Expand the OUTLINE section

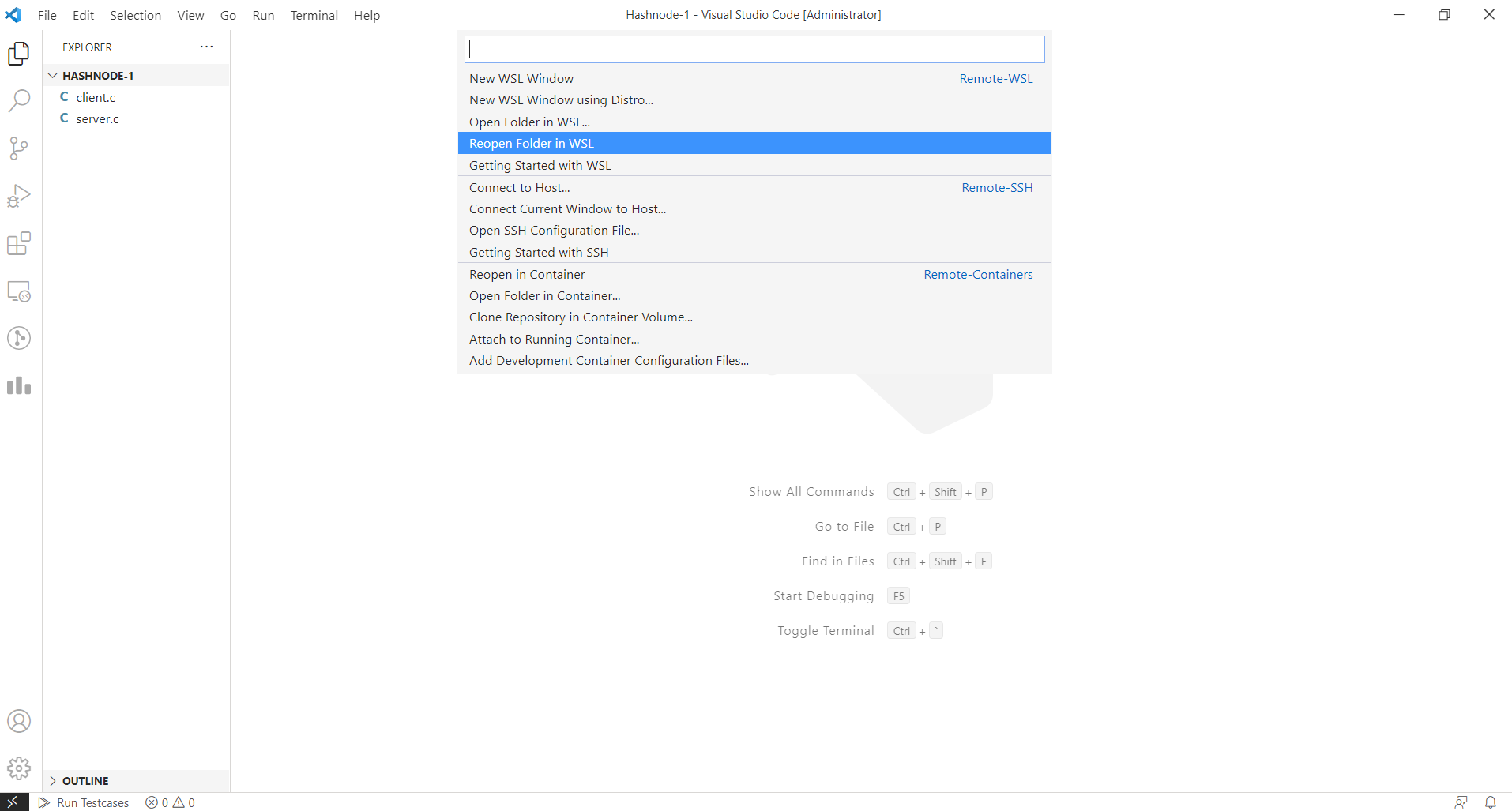click(137, 781)
